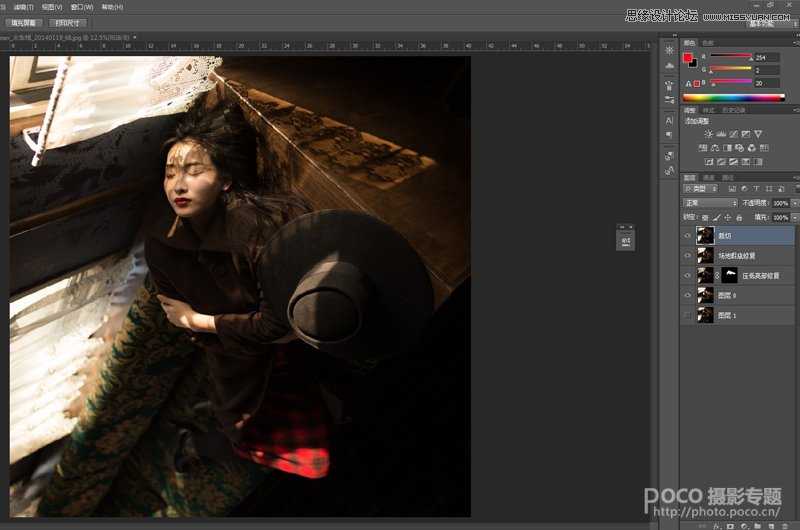The width and height of the screenshot is (800, 530).
Task: Click the Brightness/Contrast adjustment icon
Action: click(x=709, y=134)
